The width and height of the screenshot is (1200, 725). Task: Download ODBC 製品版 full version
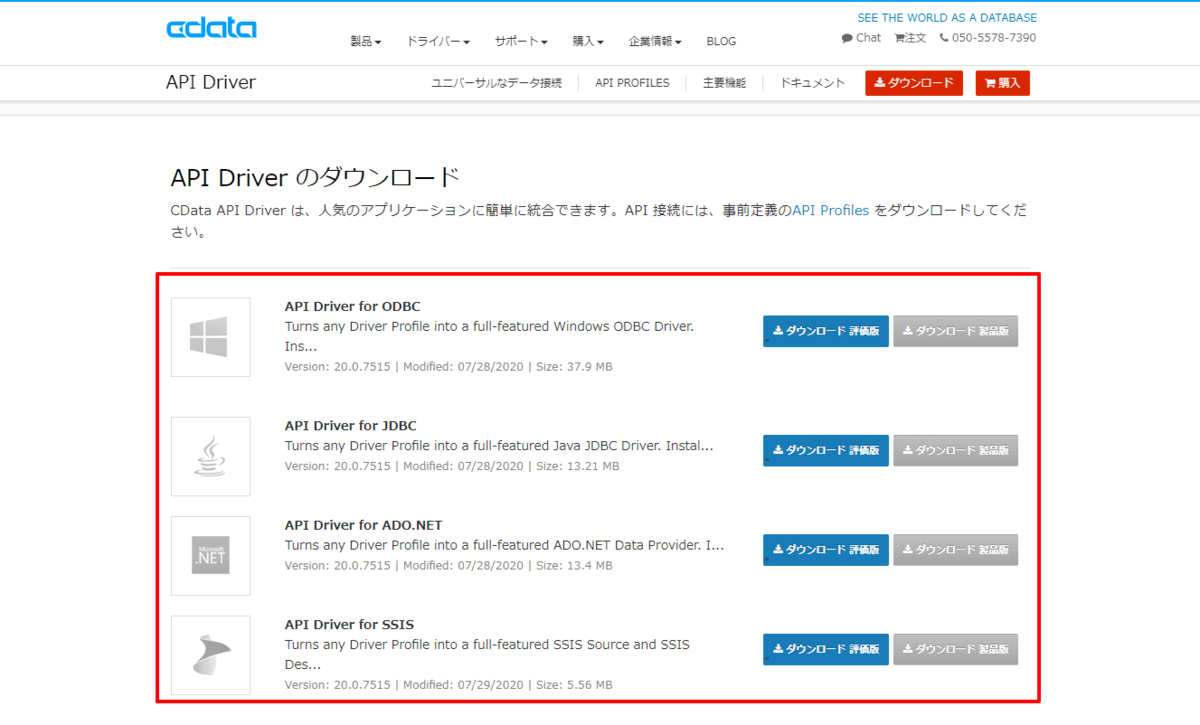coord(956,331)
